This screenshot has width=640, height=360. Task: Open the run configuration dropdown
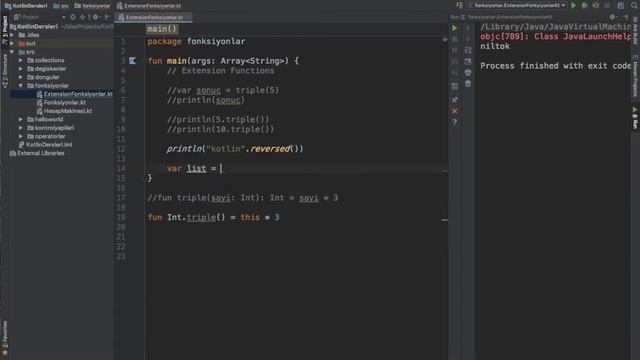(x=517, y=5)
